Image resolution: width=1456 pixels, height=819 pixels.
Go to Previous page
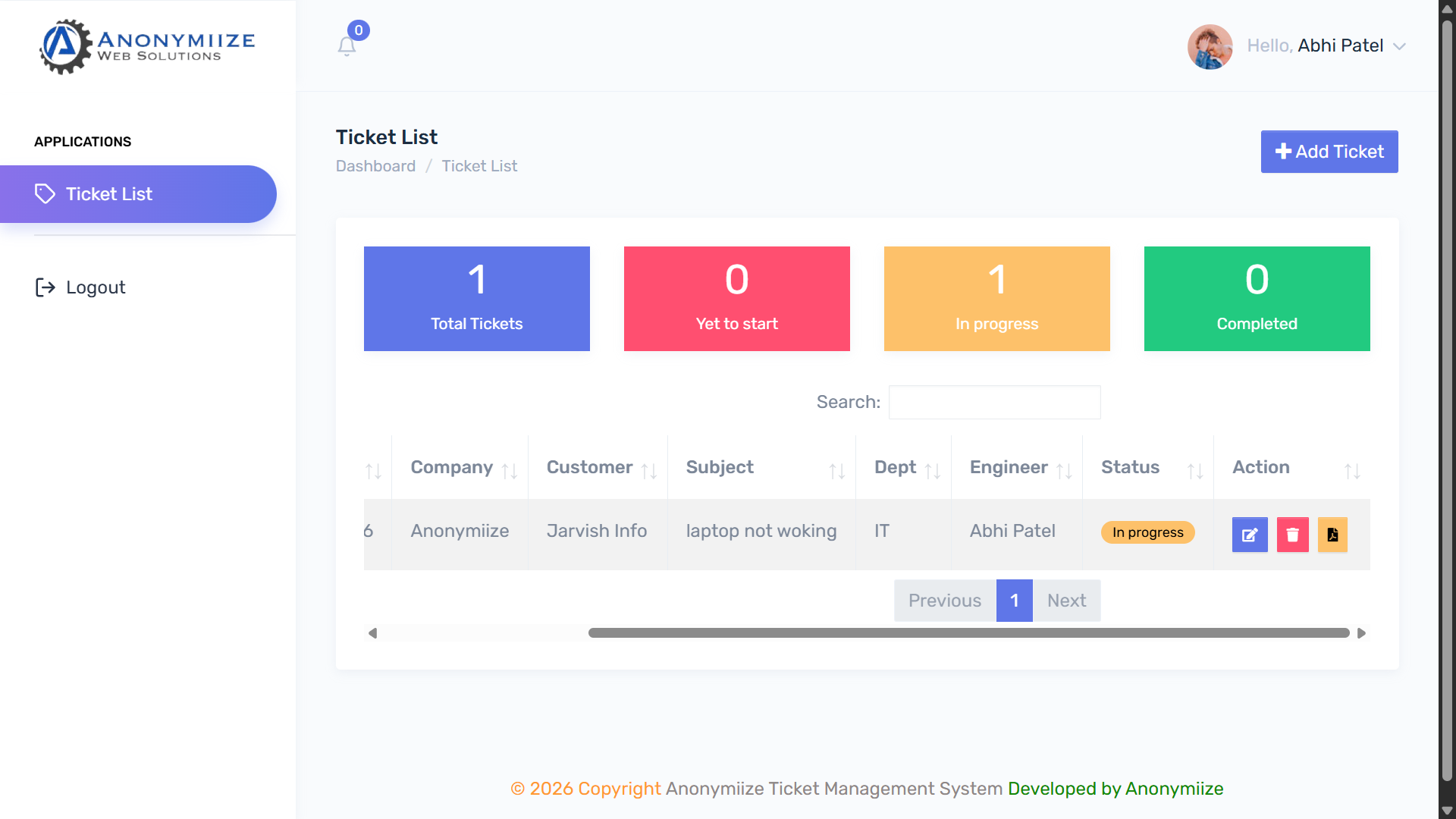click(x=944, y=601)
